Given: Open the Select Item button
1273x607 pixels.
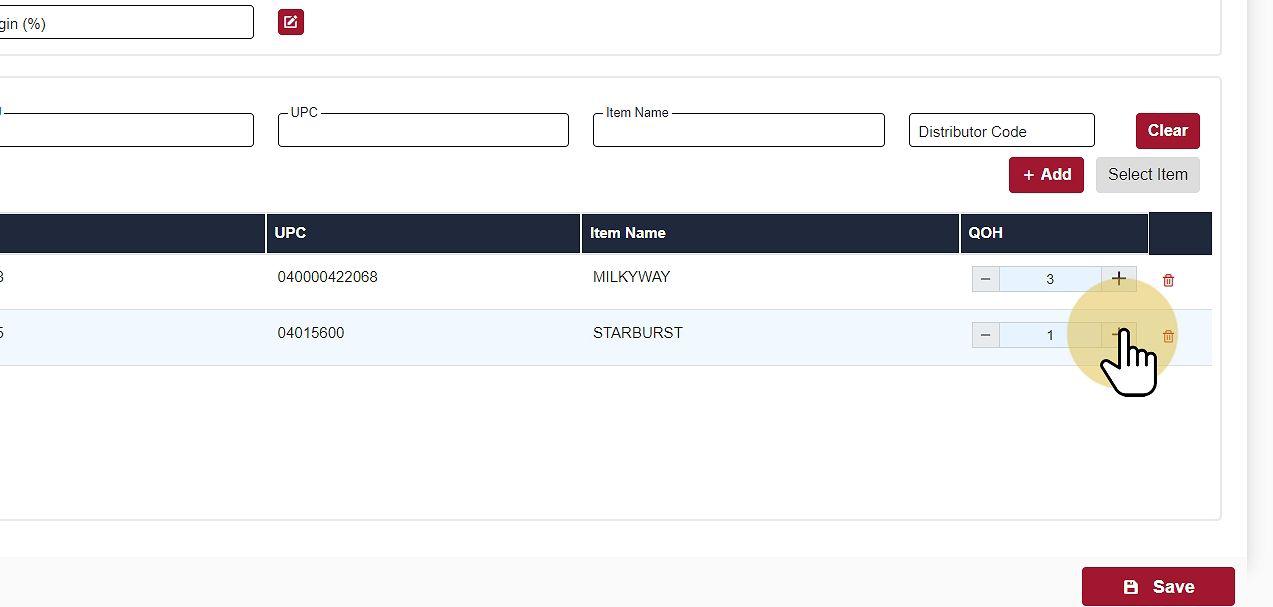Looking at the screenshot, I should (1147, 175).
